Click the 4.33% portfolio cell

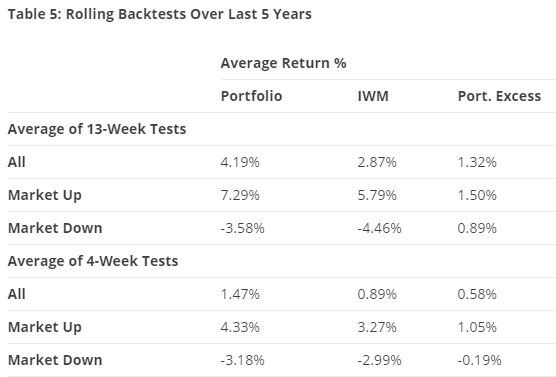coord(240,327)
